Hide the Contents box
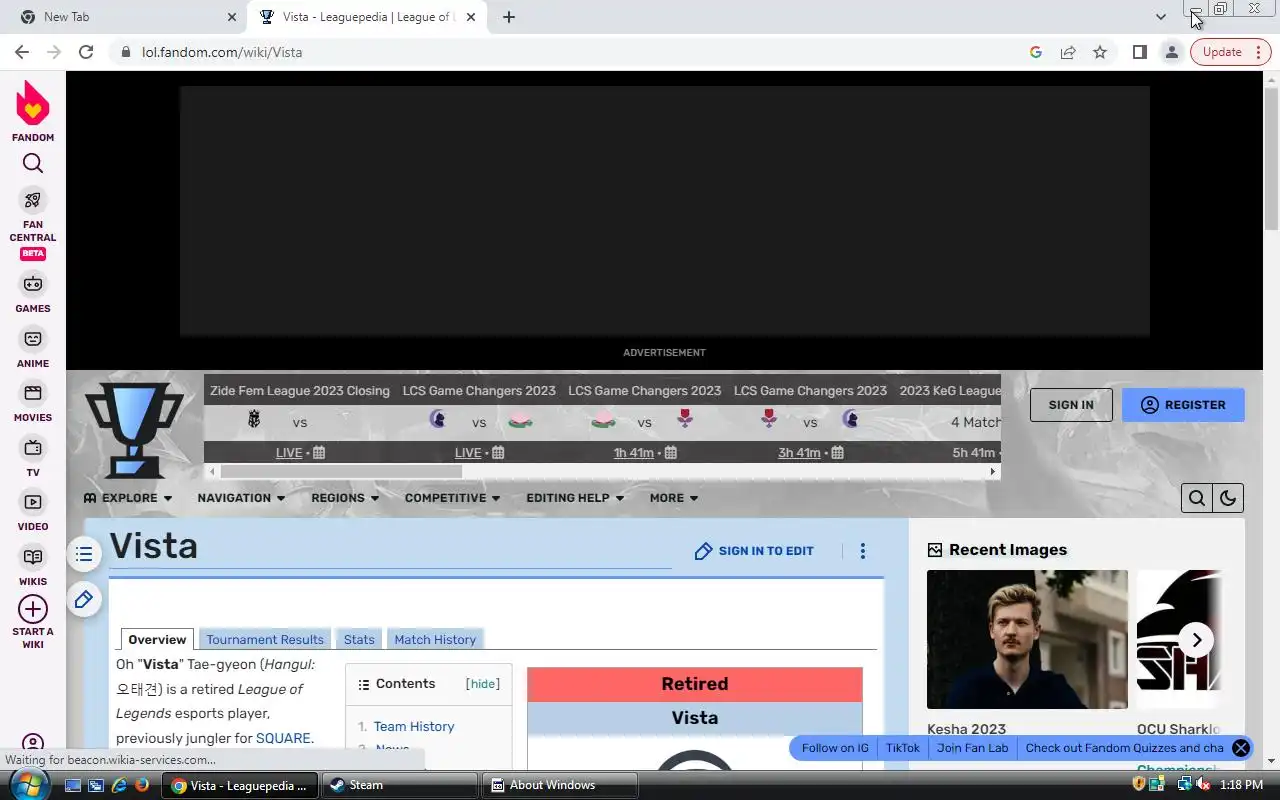The image size is (1280, 800). 483,684
